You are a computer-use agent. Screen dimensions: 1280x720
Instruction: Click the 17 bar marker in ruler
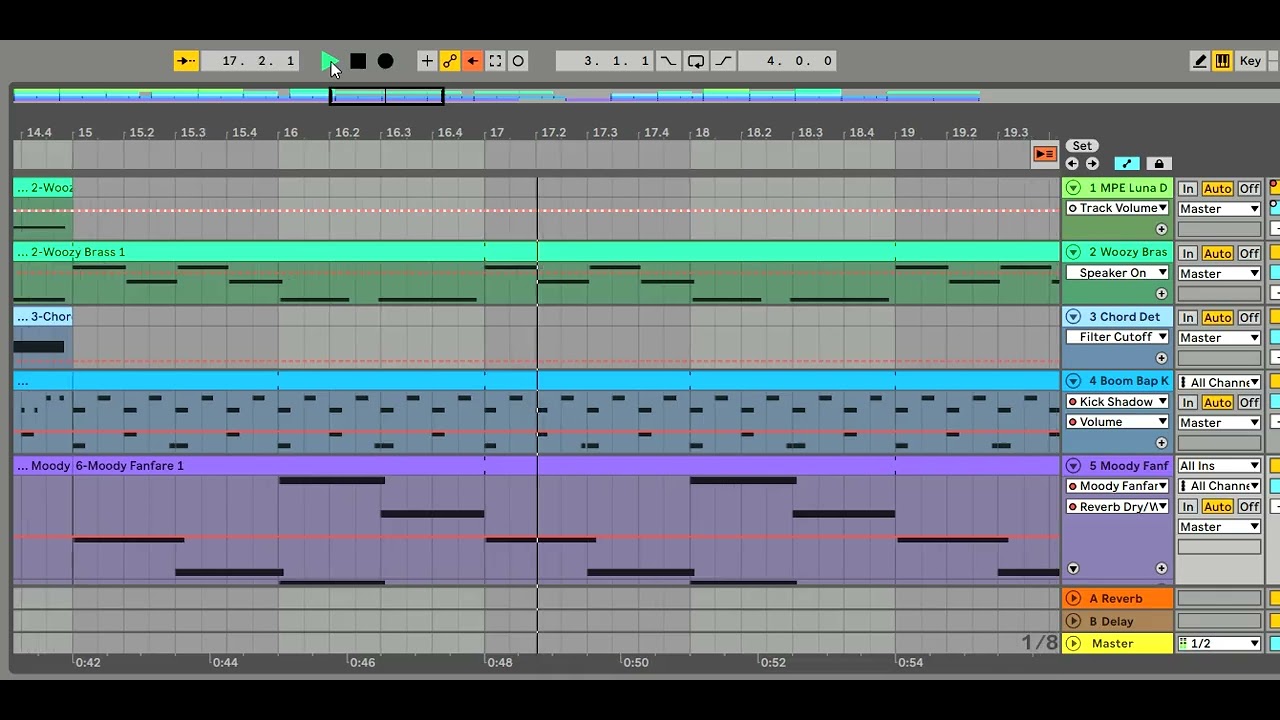click(x=497, y=132)
